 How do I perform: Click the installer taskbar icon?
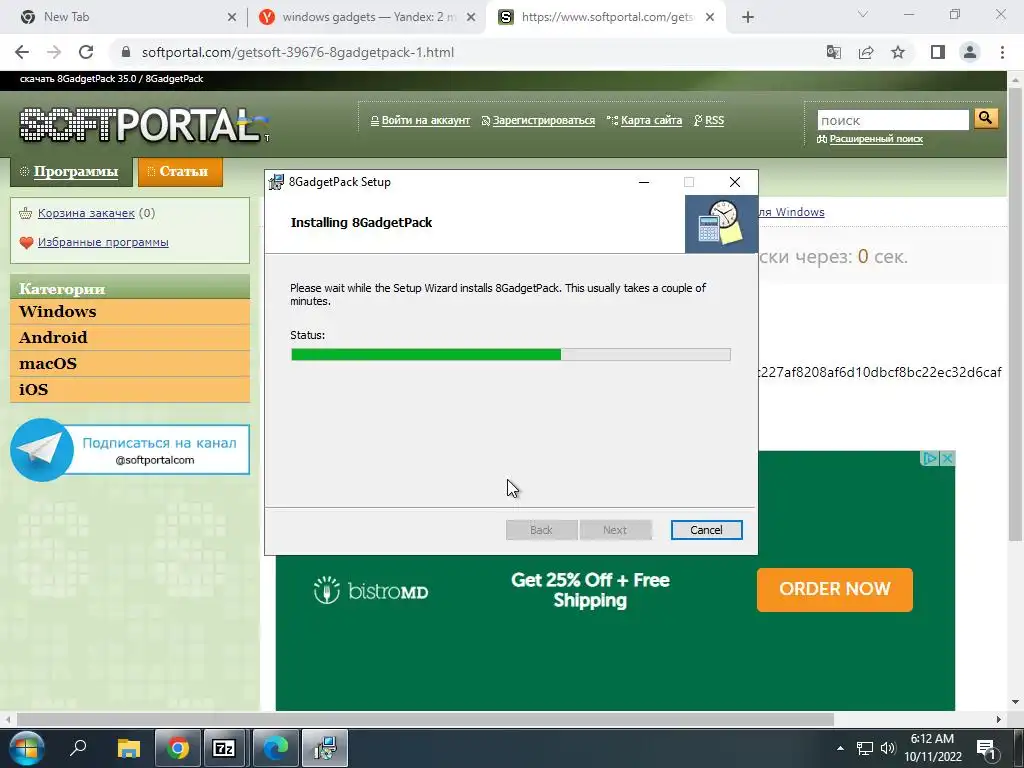[325, 748]
